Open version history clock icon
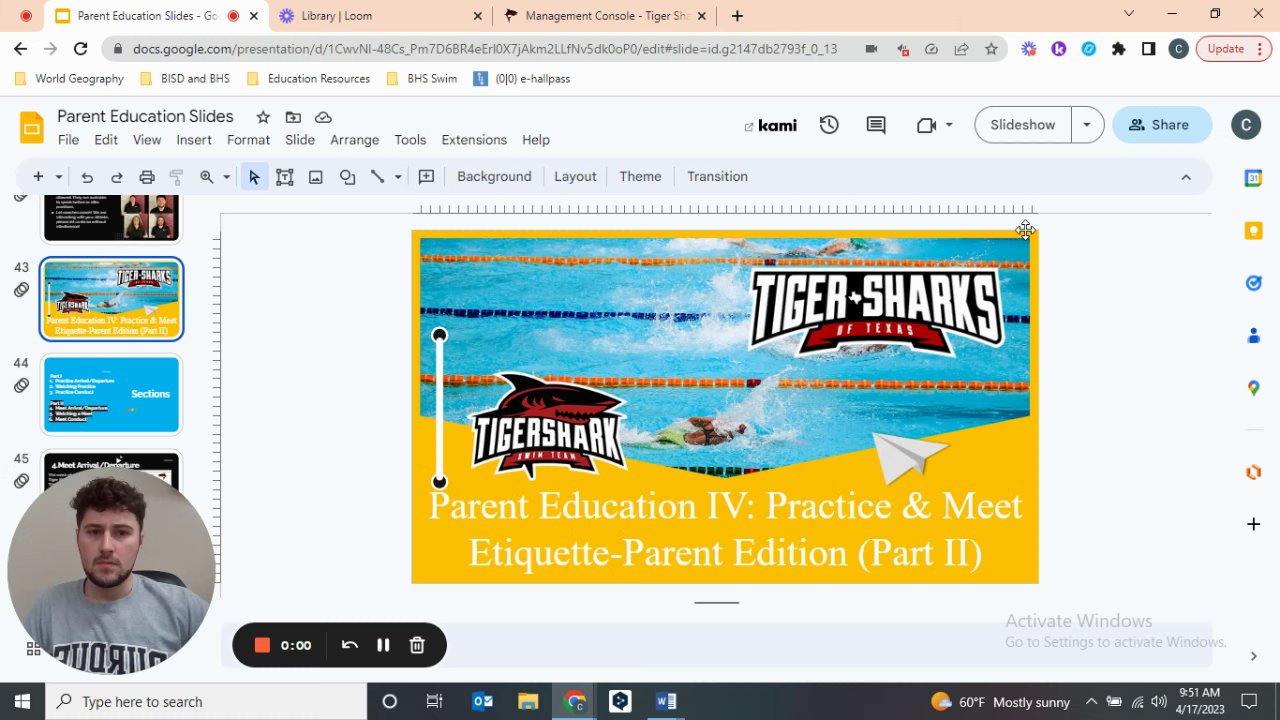Viewport: 1280px width, 720px height. tap(829, 125)
